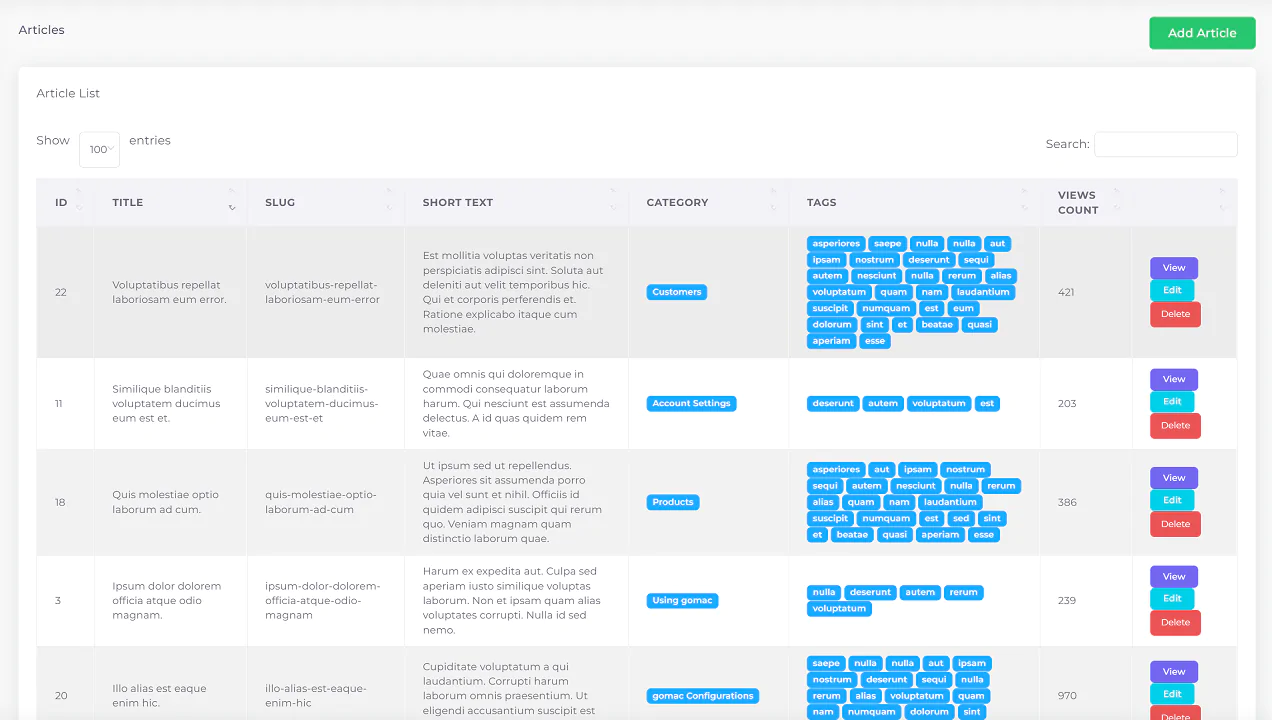Click Edit for article ID 3

click(x=1172, y=599)
